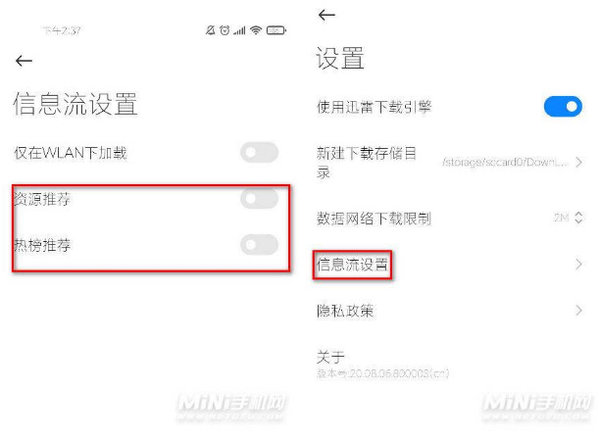Tap the battery indicator icon
The width and height of the screenshot is (600, 440).
(x=276, y=30)
